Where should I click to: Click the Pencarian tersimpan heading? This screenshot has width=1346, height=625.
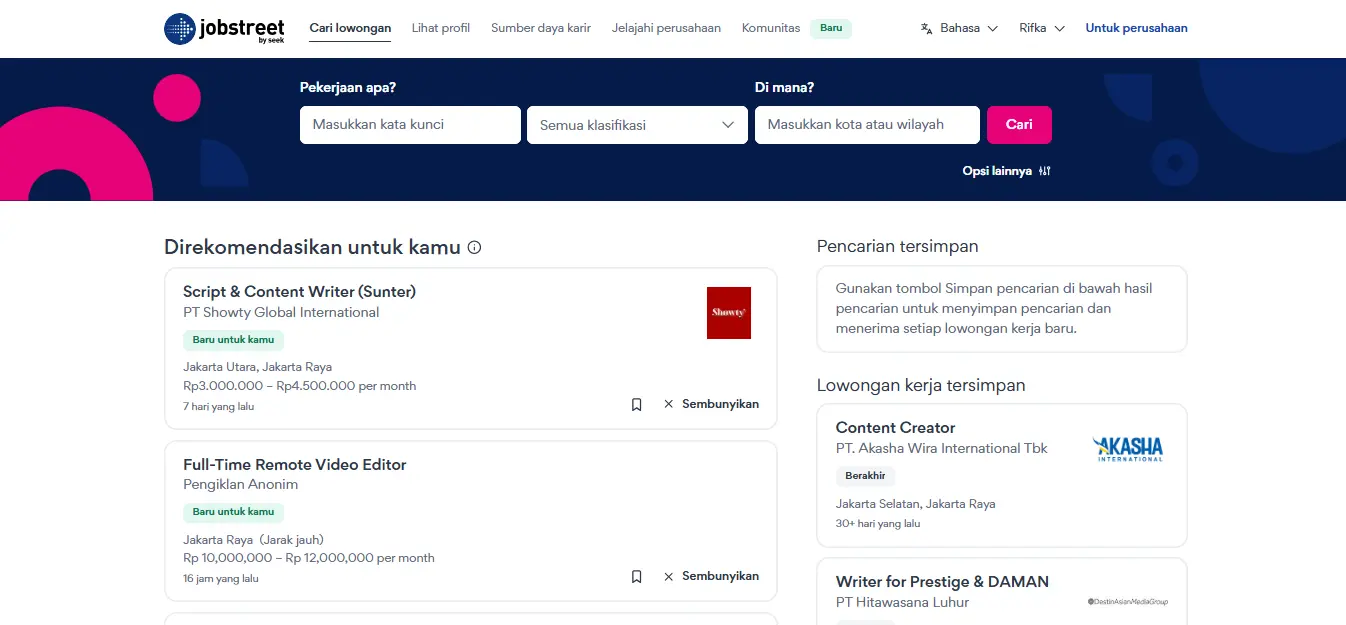[x=897, y=246]
